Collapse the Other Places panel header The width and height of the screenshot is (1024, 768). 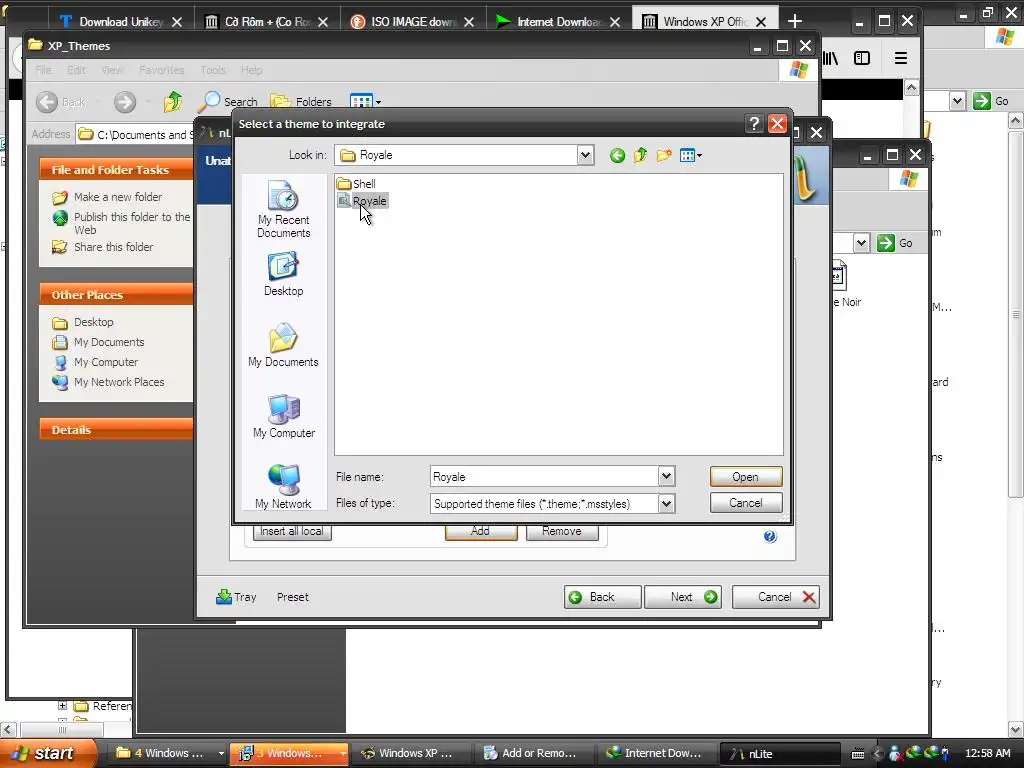click(116, 295)
